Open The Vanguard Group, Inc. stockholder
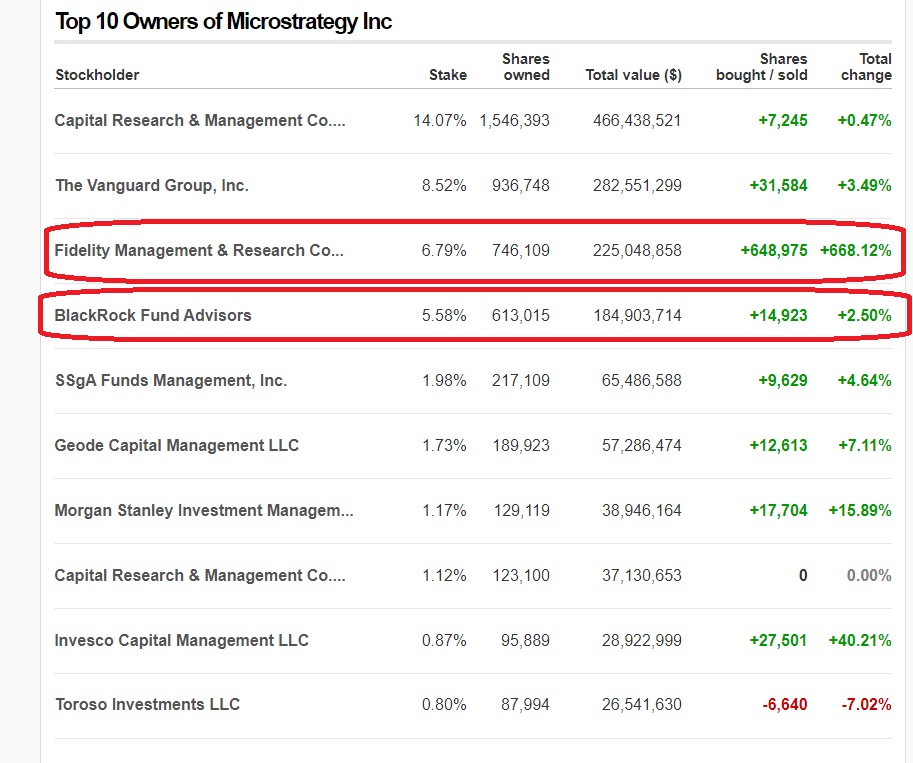 point(152,186)
